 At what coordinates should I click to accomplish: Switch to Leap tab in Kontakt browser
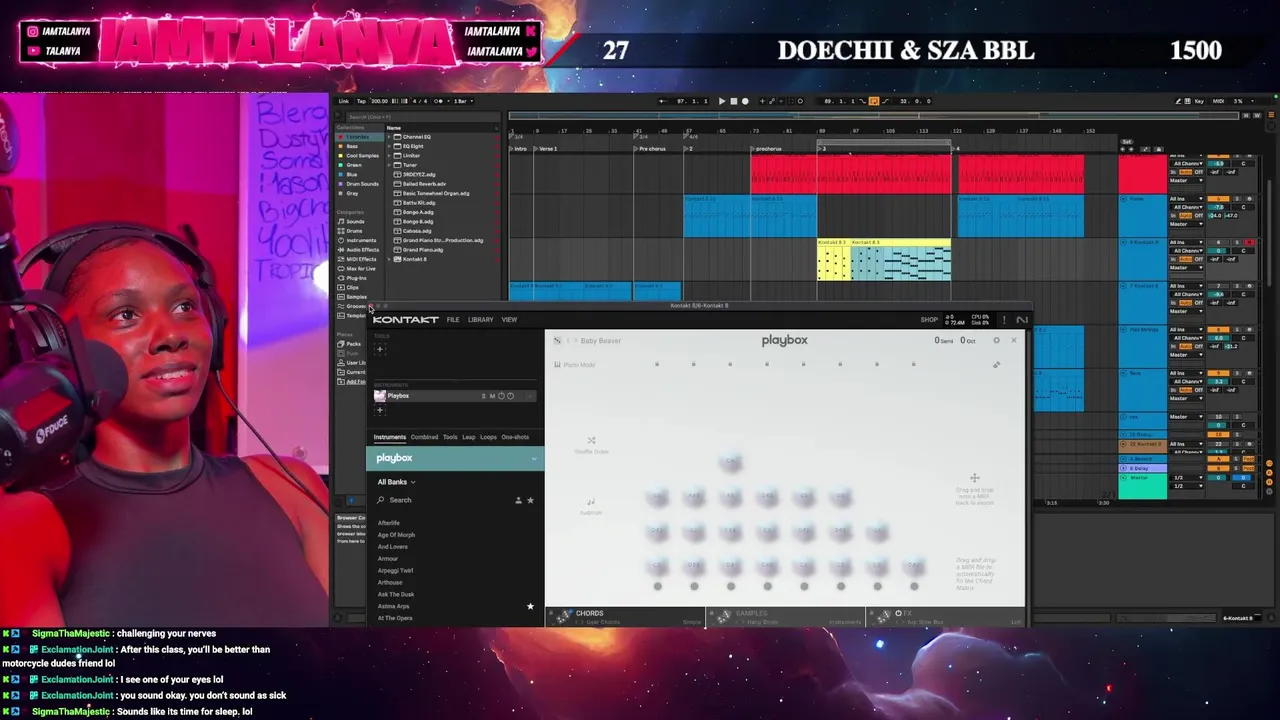[x=468, y=437]
